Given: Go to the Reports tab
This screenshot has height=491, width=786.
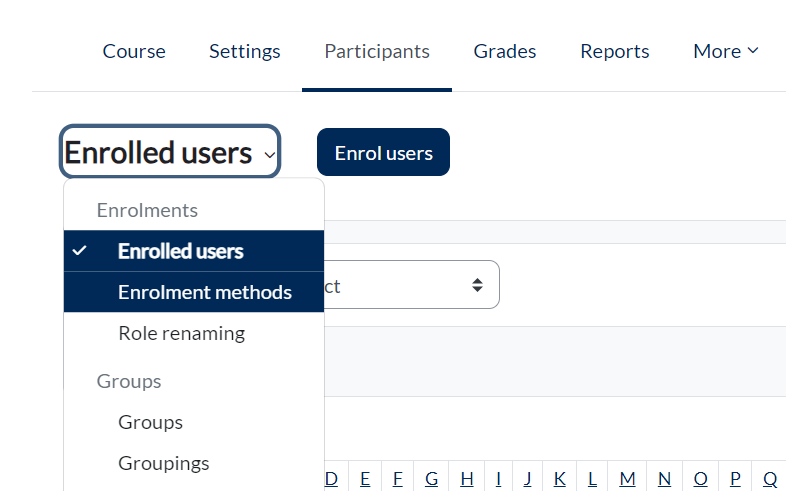Looking at the screenshot, I should tap(614, 51).
